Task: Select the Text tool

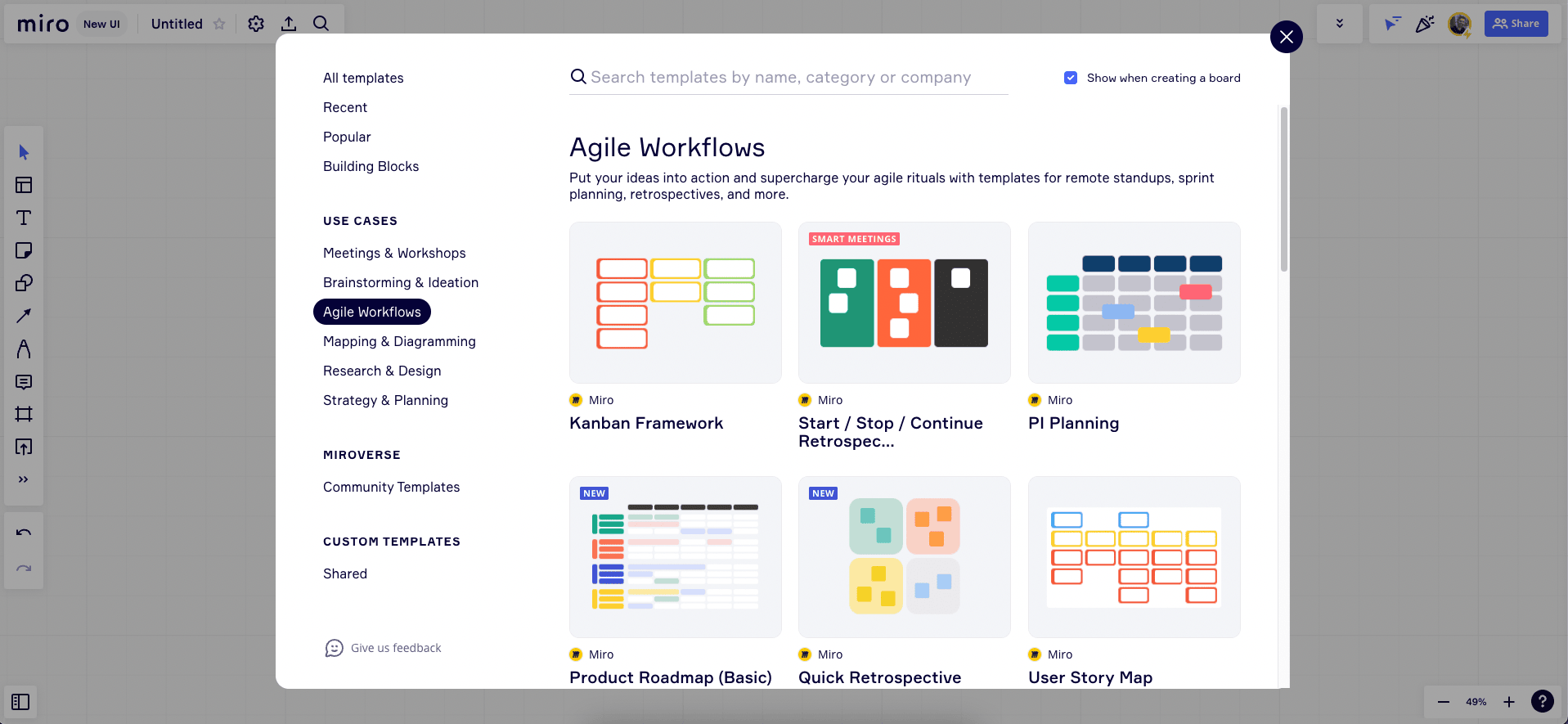Action: coord(24,218)
